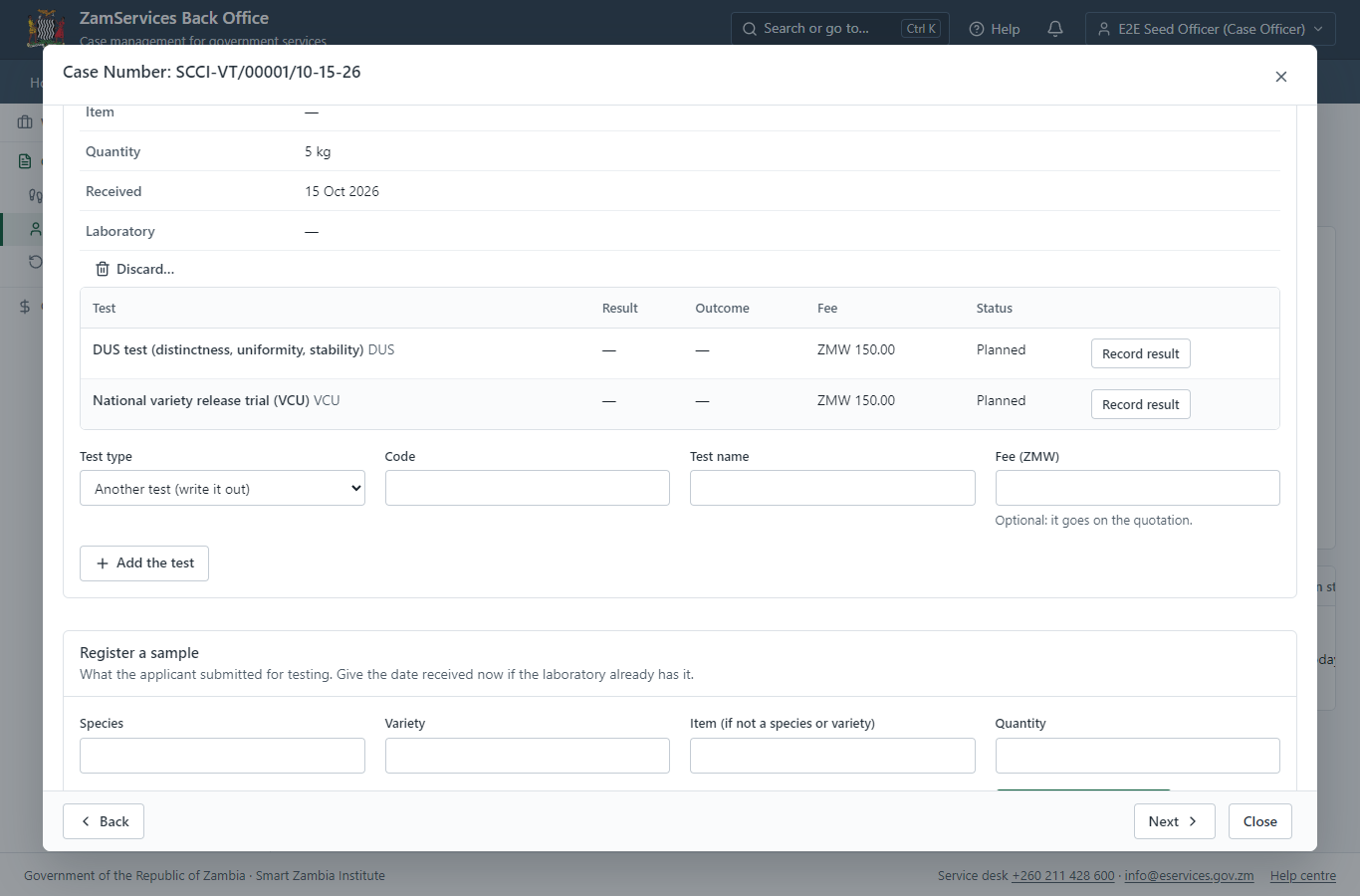This screenshot has height=896, width=1360.
Task: Click into the Fee (ZMW) field
Action: point(1137,488)
